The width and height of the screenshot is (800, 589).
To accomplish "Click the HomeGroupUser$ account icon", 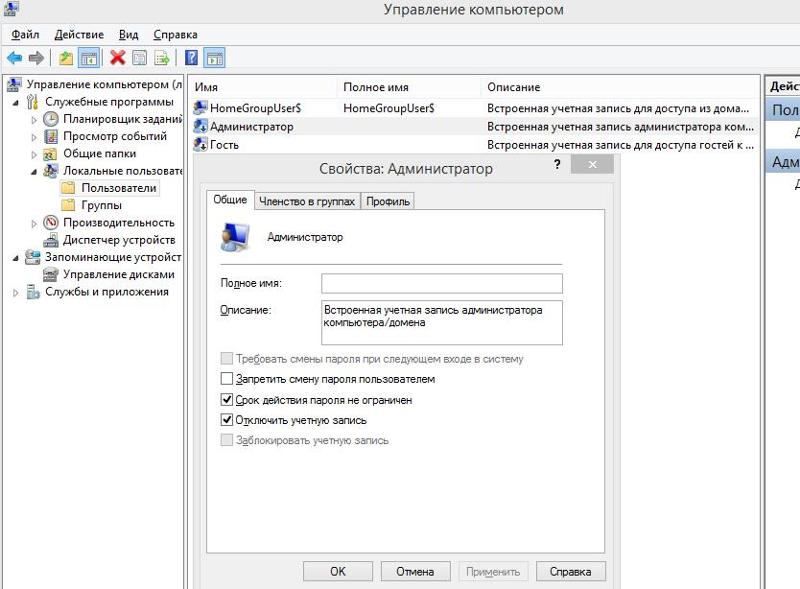I will (x=200, y=108).
